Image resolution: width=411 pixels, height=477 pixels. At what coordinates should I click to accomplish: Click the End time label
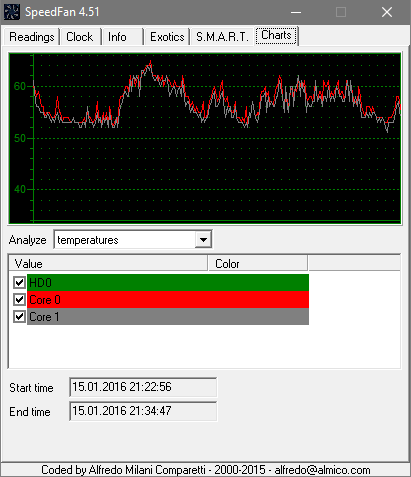coord(30,412)
